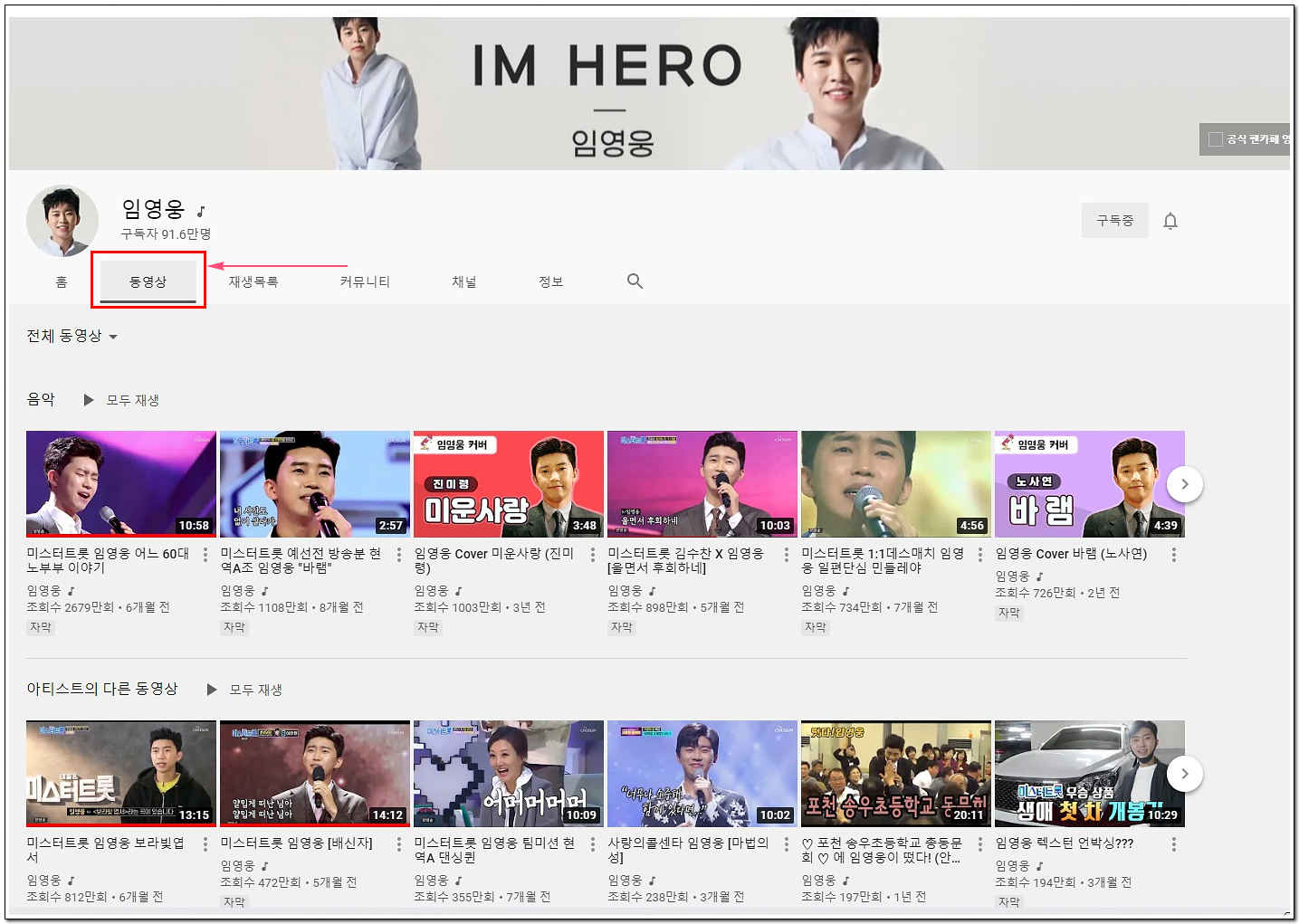
Task: Click the 공식 팬카페 banner link
Action: (x=1245, y=139)
